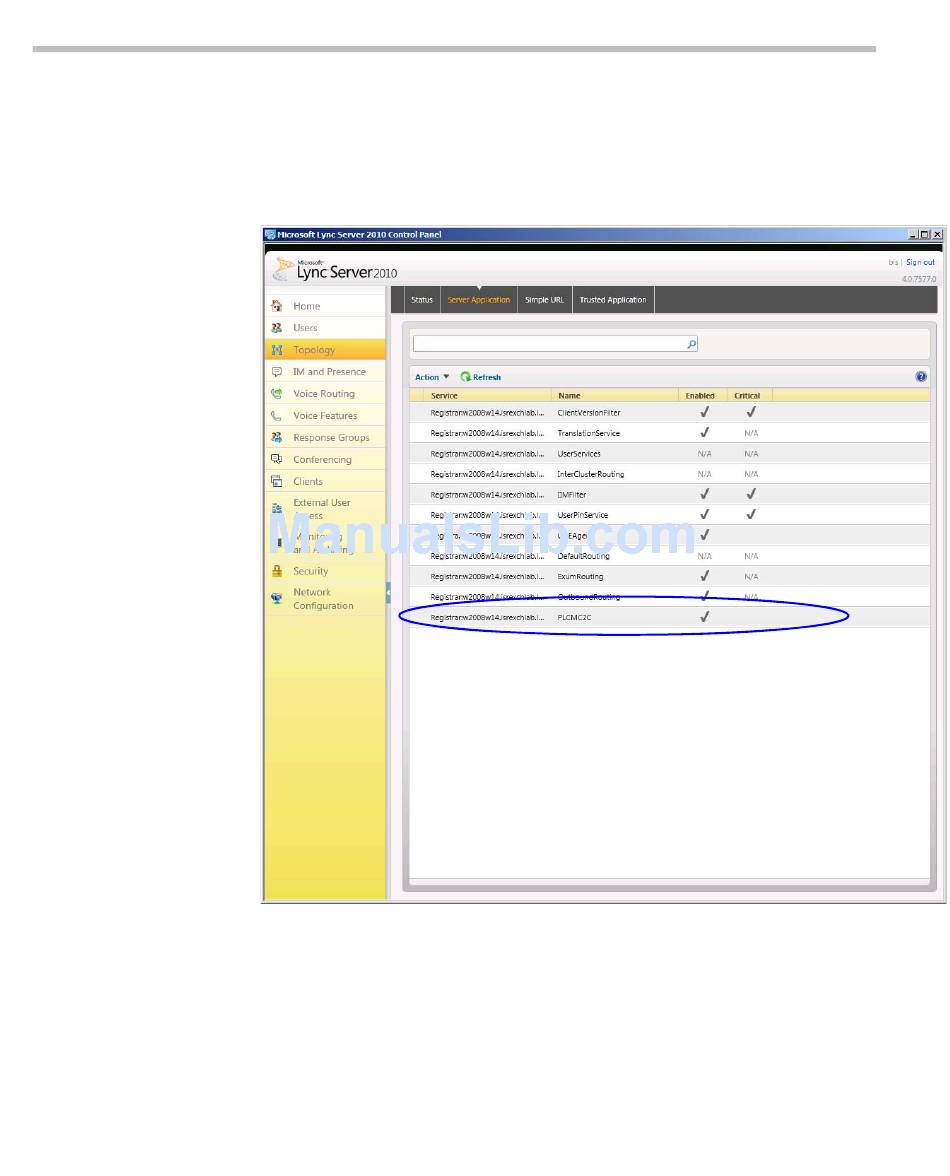
Task: Select the IIMFilter row name
Action: pyautogui.click(x=572, y=495)
